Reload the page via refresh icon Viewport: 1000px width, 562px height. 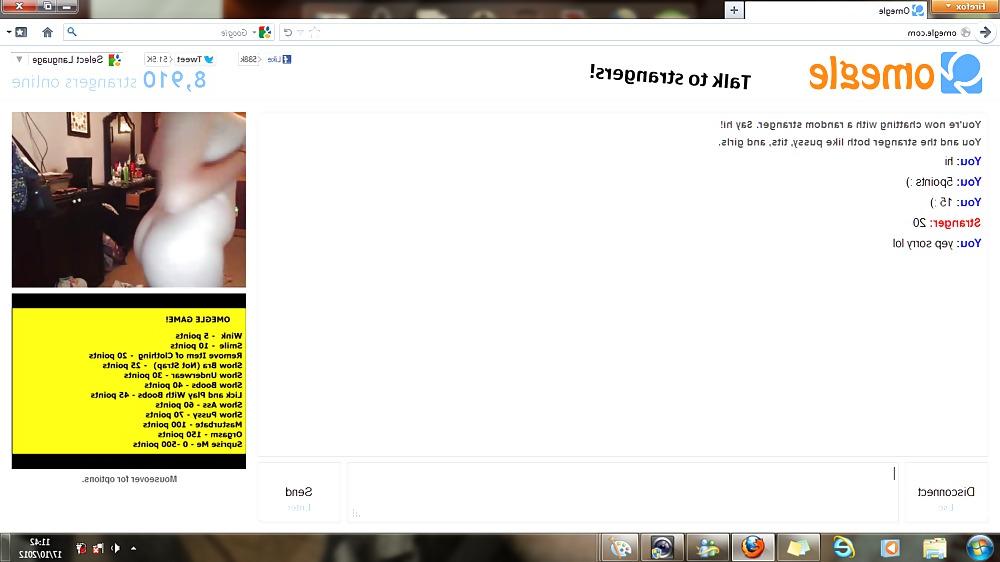288,33
